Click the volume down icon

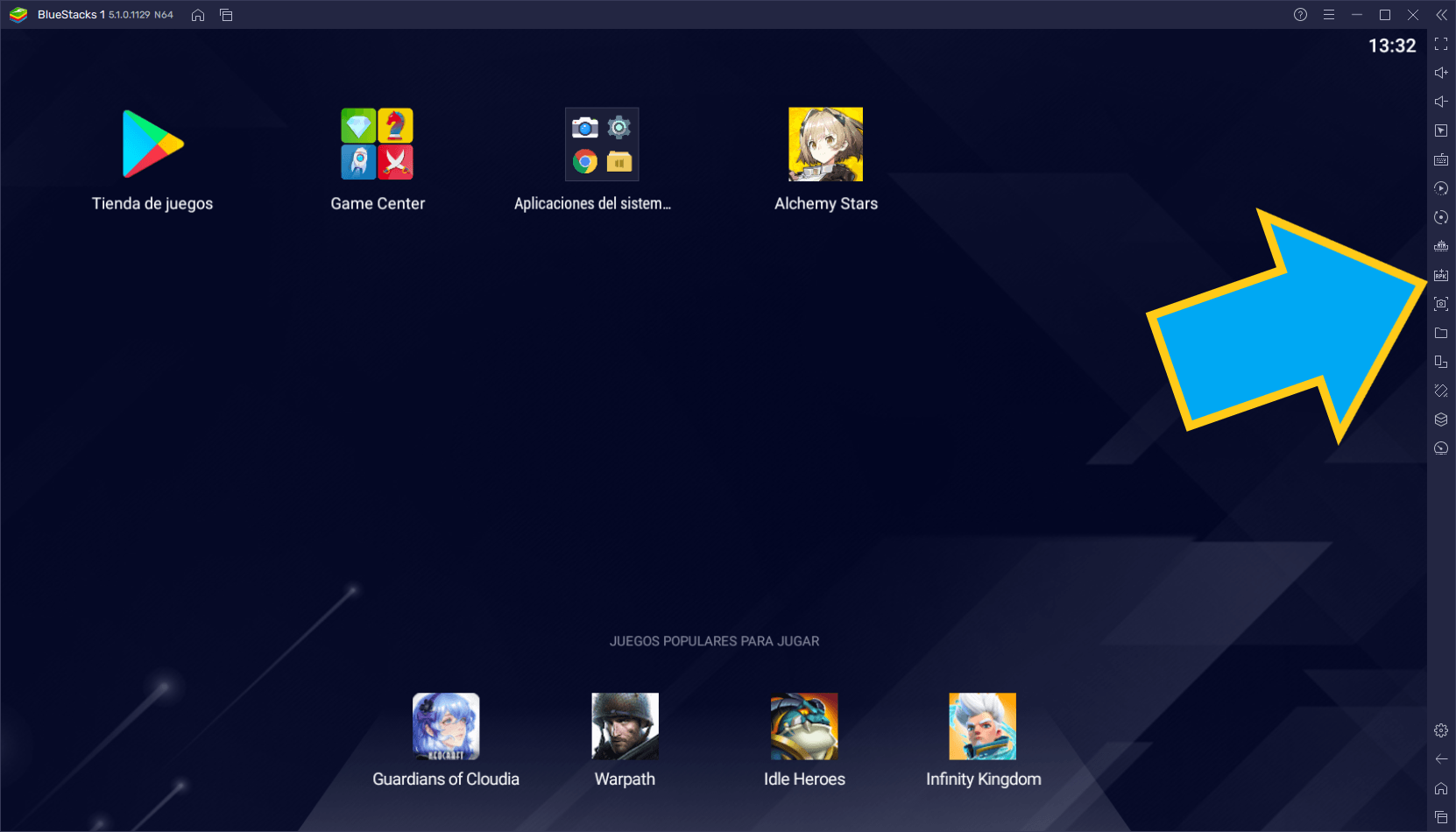(x=1441, y=102)
